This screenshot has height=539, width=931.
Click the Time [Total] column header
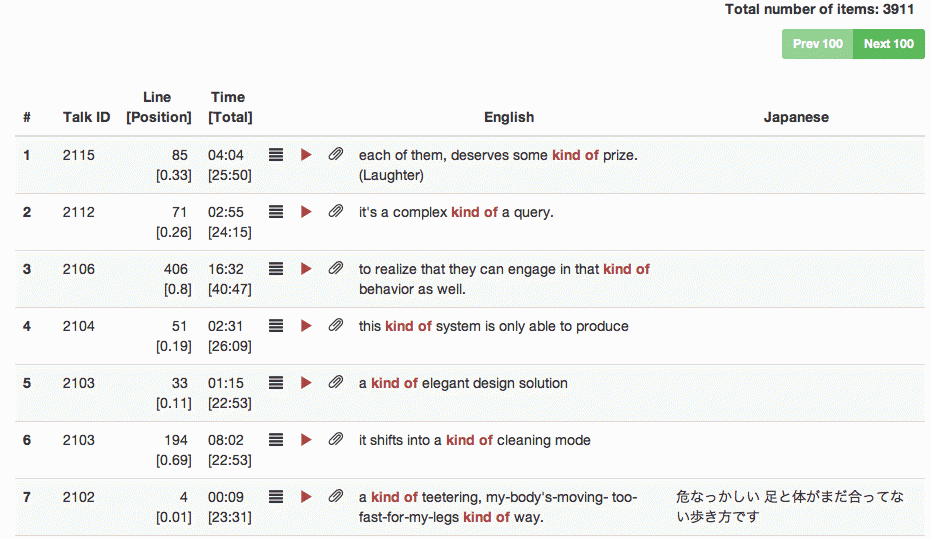(229, 107)
